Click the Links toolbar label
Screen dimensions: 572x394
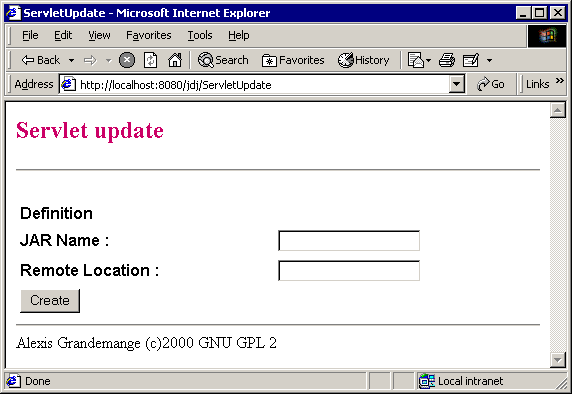(537, 84)
